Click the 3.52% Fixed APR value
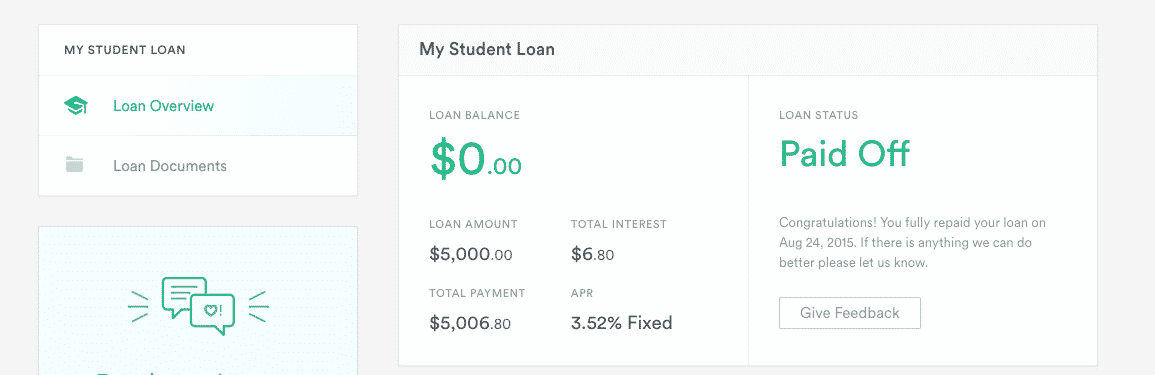 [621, 323]
